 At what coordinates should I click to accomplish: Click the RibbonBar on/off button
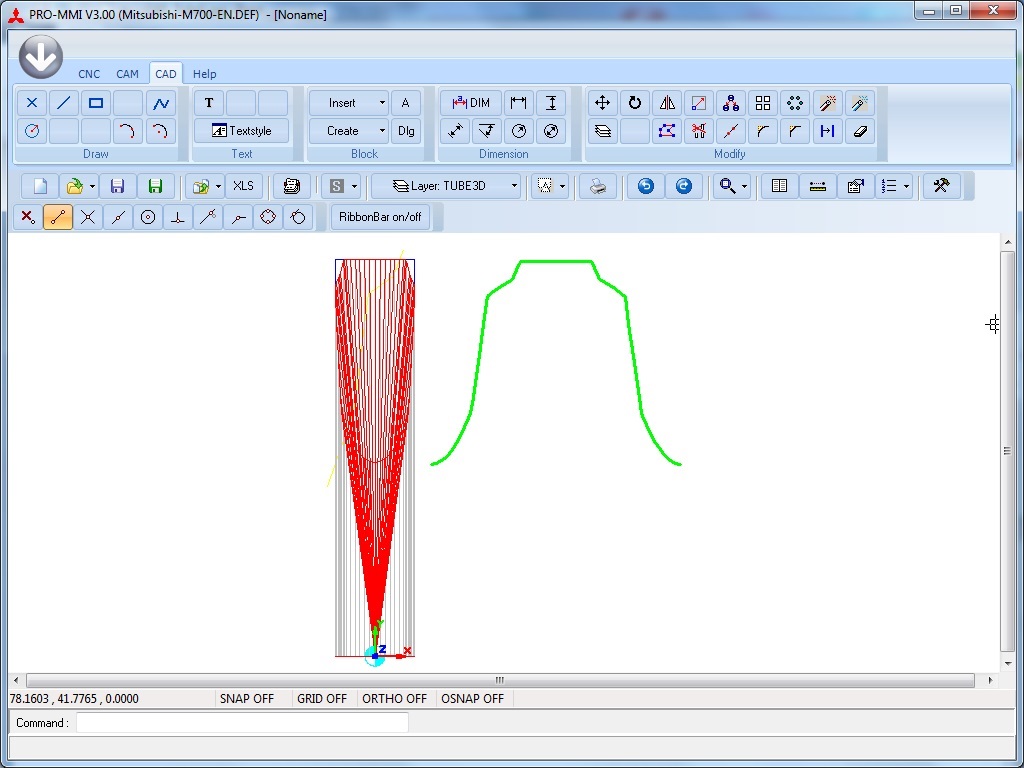click(x=380, y=217)
